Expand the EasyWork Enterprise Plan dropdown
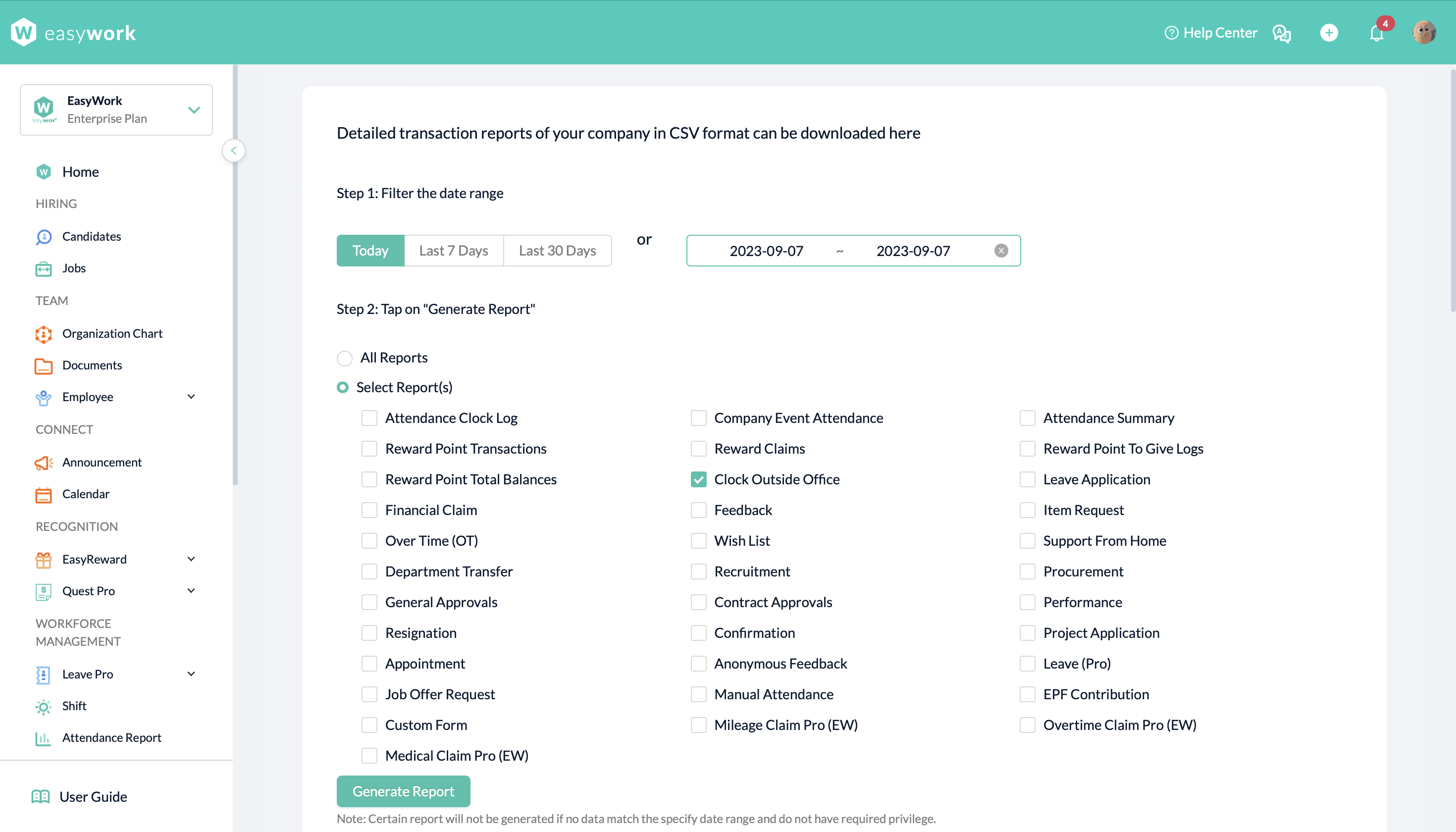Image resolution: width=1456 pixels, height=832 pixels. coord(194,110)
